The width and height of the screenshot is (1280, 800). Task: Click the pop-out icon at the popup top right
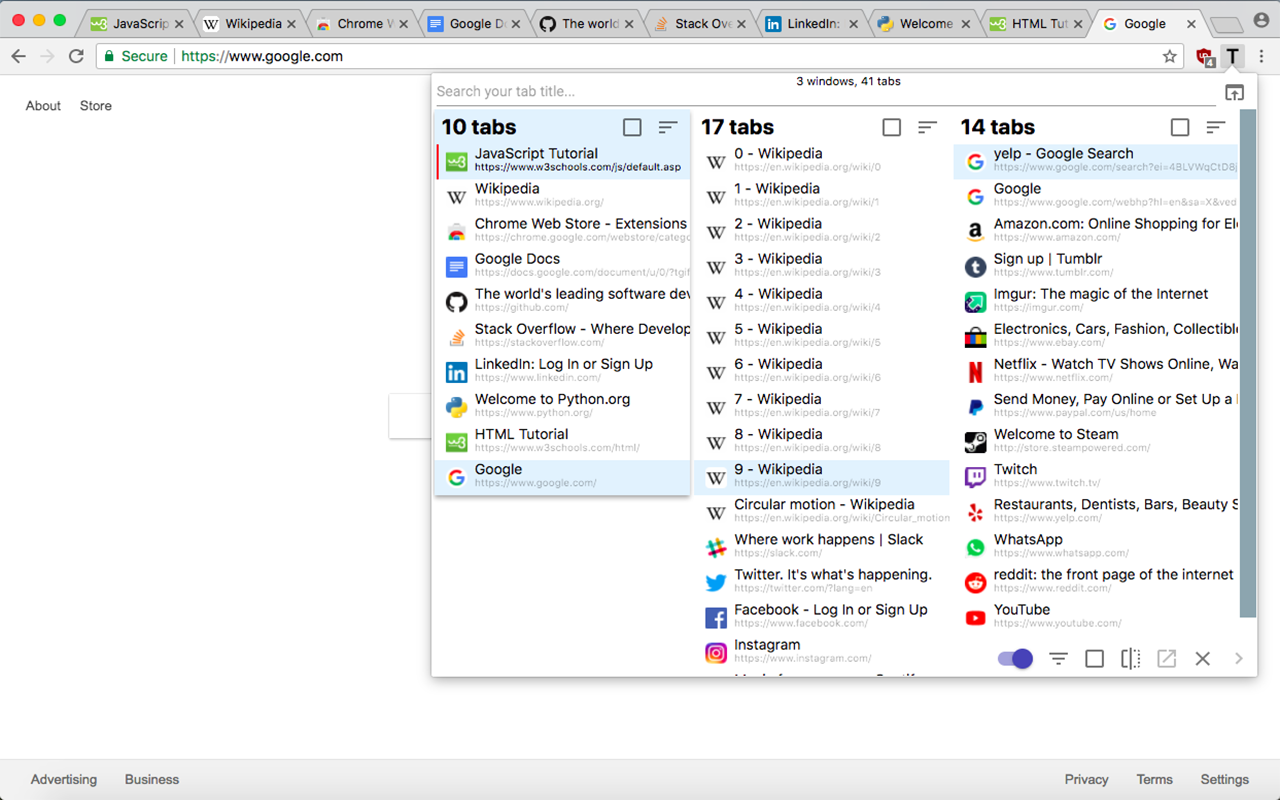[x=1234, y=91]
